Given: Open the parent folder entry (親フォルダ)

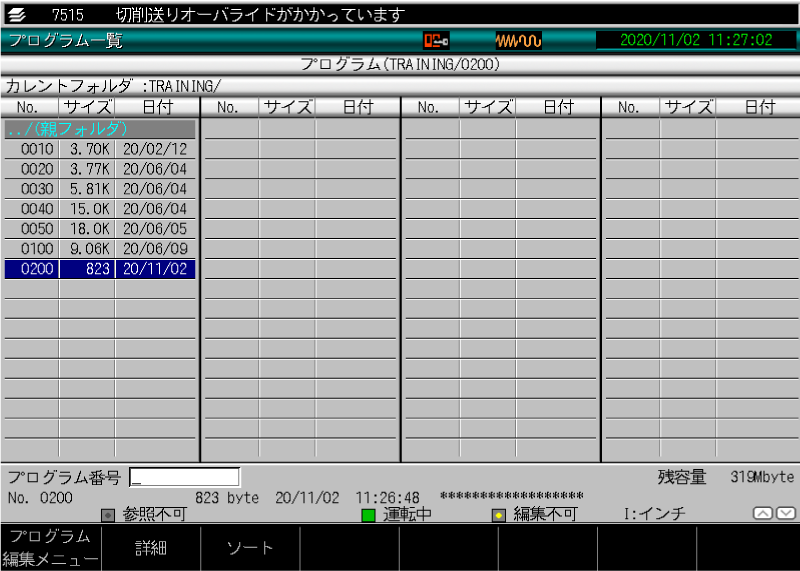Looking at the screenshot, I should 100,129.
